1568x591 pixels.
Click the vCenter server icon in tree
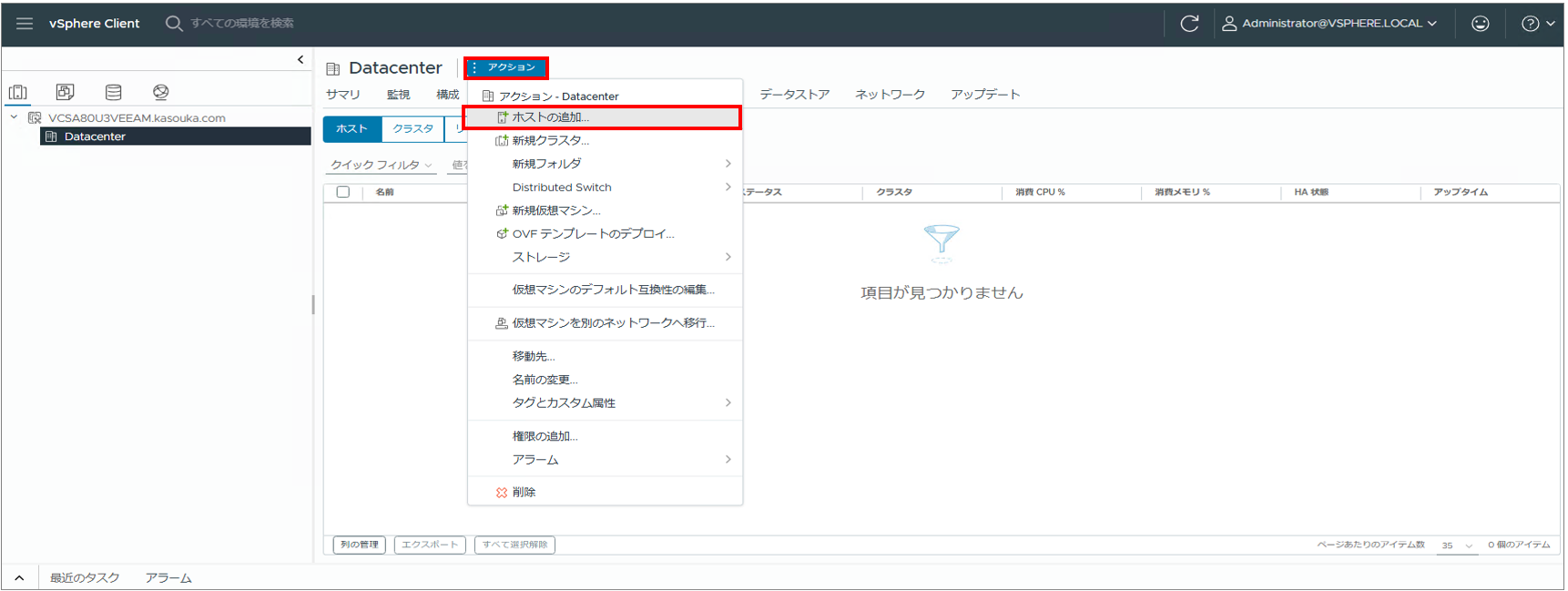click(36, 118)
